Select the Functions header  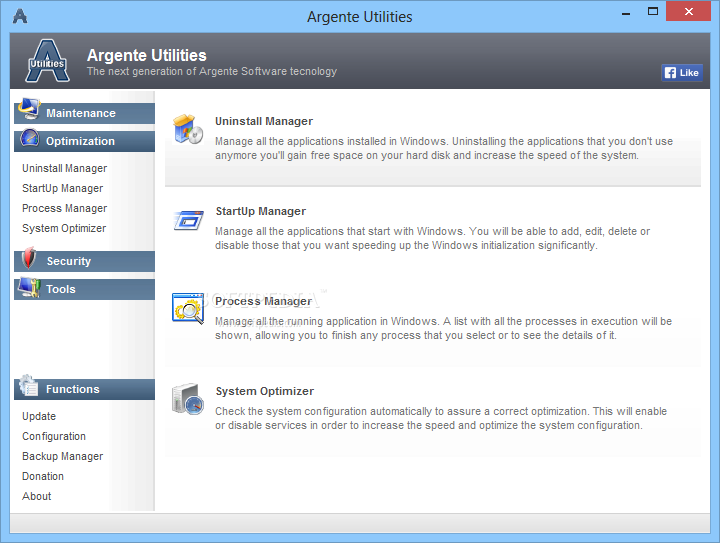(x=84, y=389)
